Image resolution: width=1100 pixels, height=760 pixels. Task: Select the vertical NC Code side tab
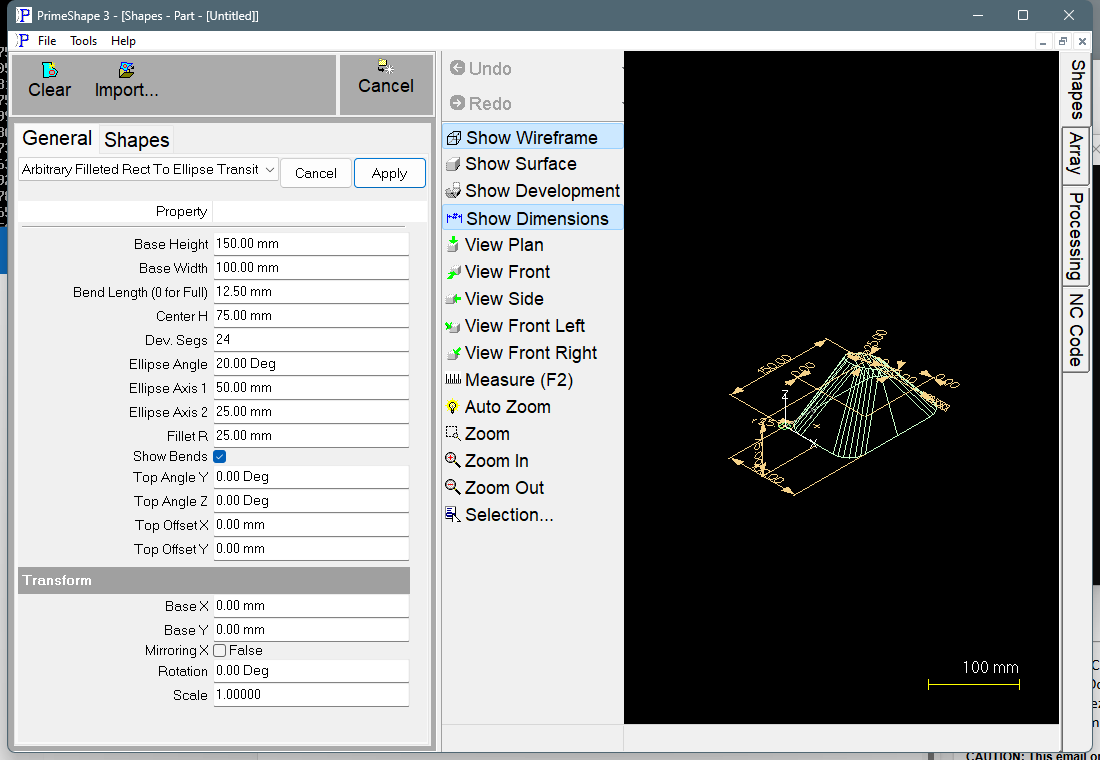1077,330
